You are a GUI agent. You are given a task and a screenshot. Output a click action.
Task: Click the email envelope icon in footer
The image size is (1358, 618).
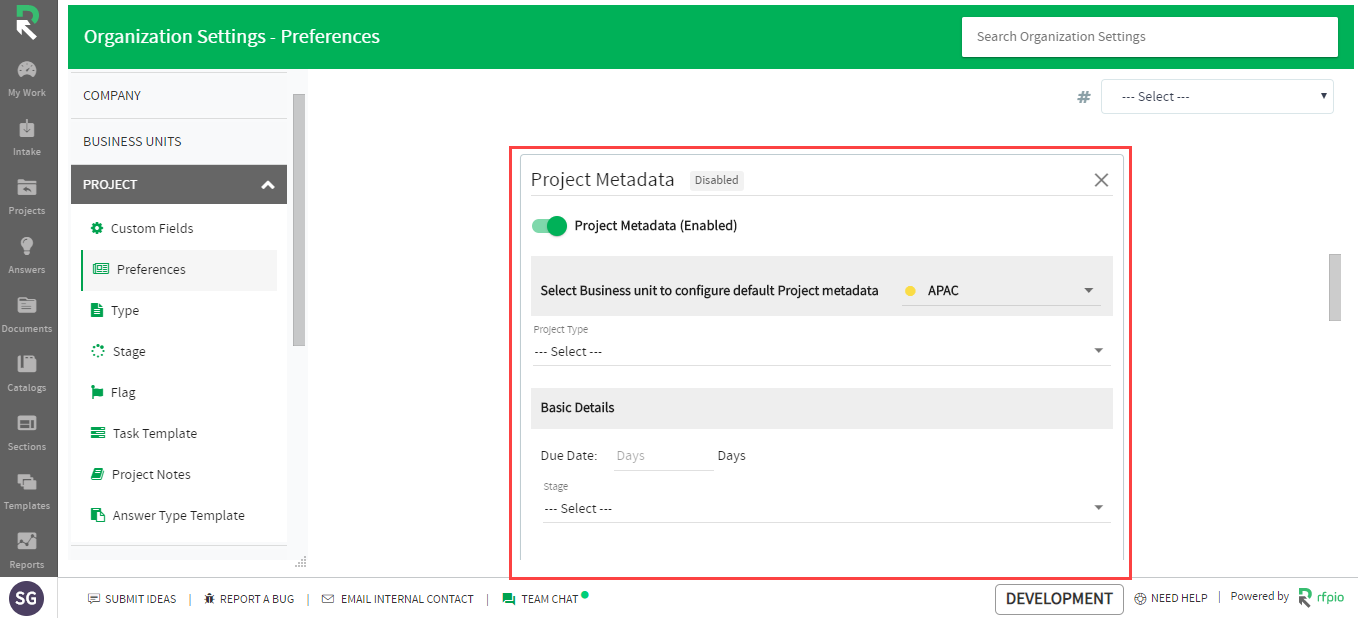[x=328, y=599]
